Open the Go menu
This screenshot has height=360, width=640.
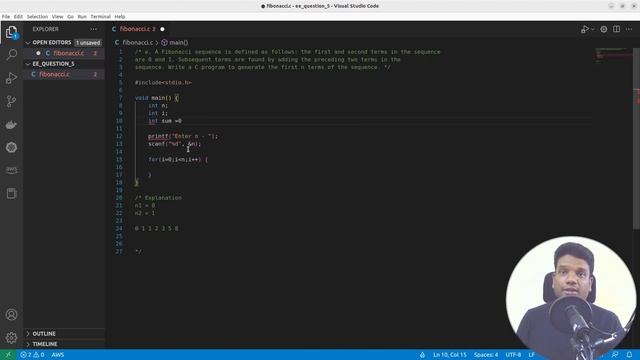70,17
